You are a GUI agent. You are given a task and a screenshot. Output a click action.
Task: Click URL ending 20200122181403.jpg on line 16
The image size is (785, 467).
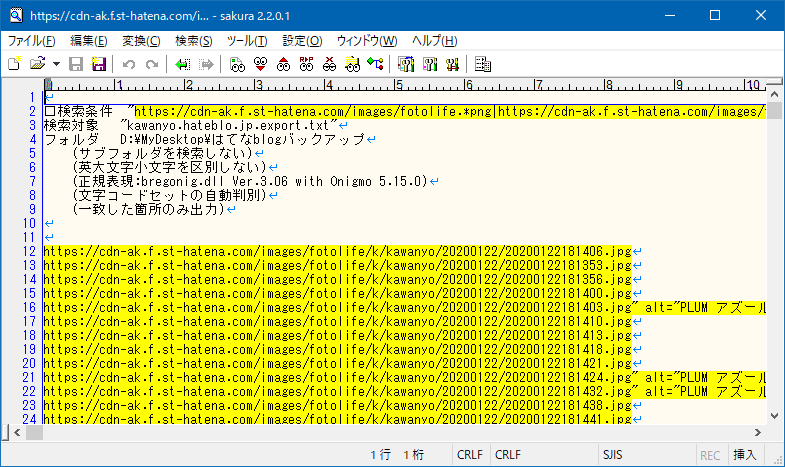pyautogui.click(x=337, y=308)
